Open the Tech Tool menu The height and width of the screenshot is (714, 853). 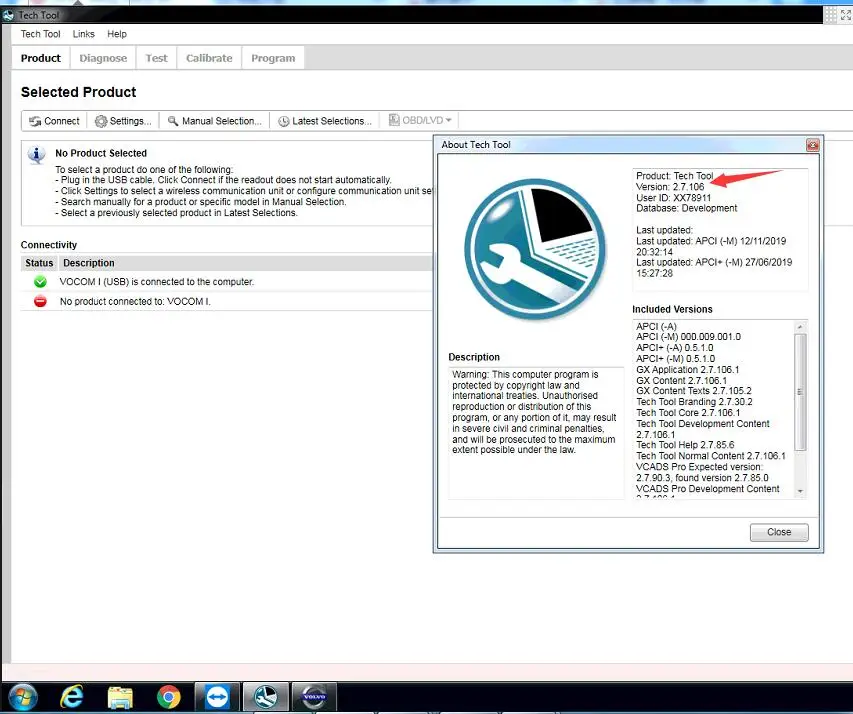[40, 34]
